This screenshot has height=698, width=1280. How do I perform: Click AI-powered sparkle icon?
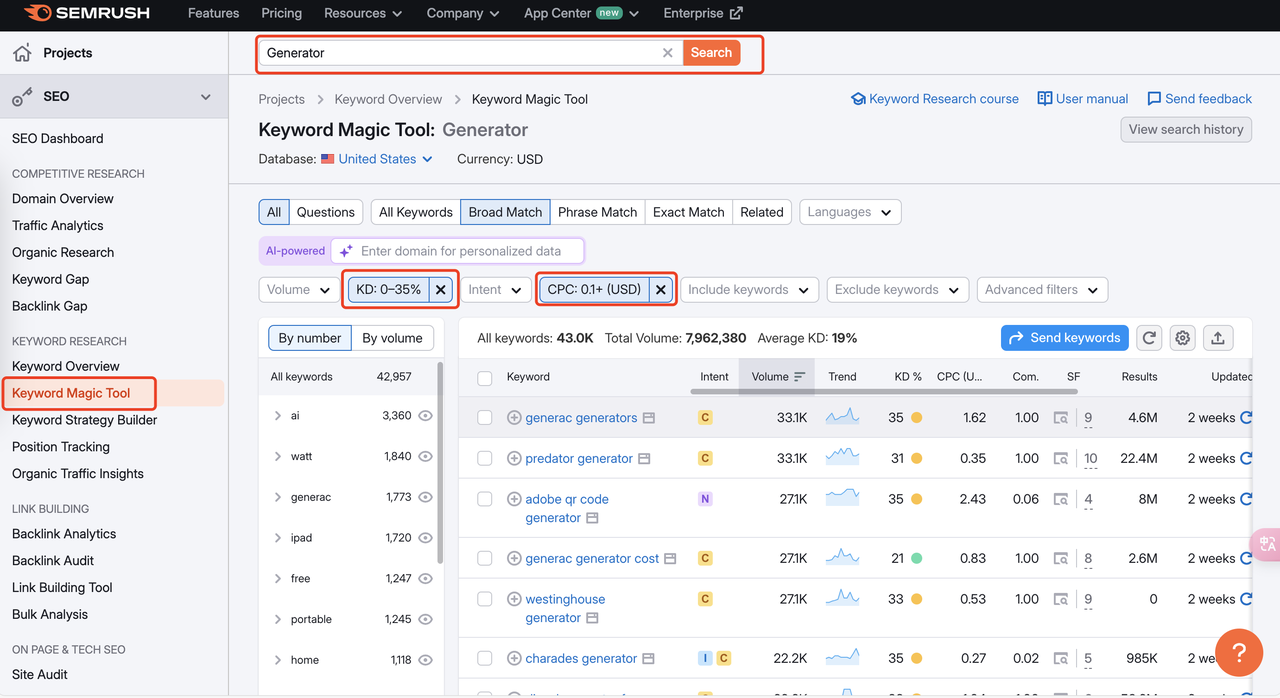click(x=346, y=251)
